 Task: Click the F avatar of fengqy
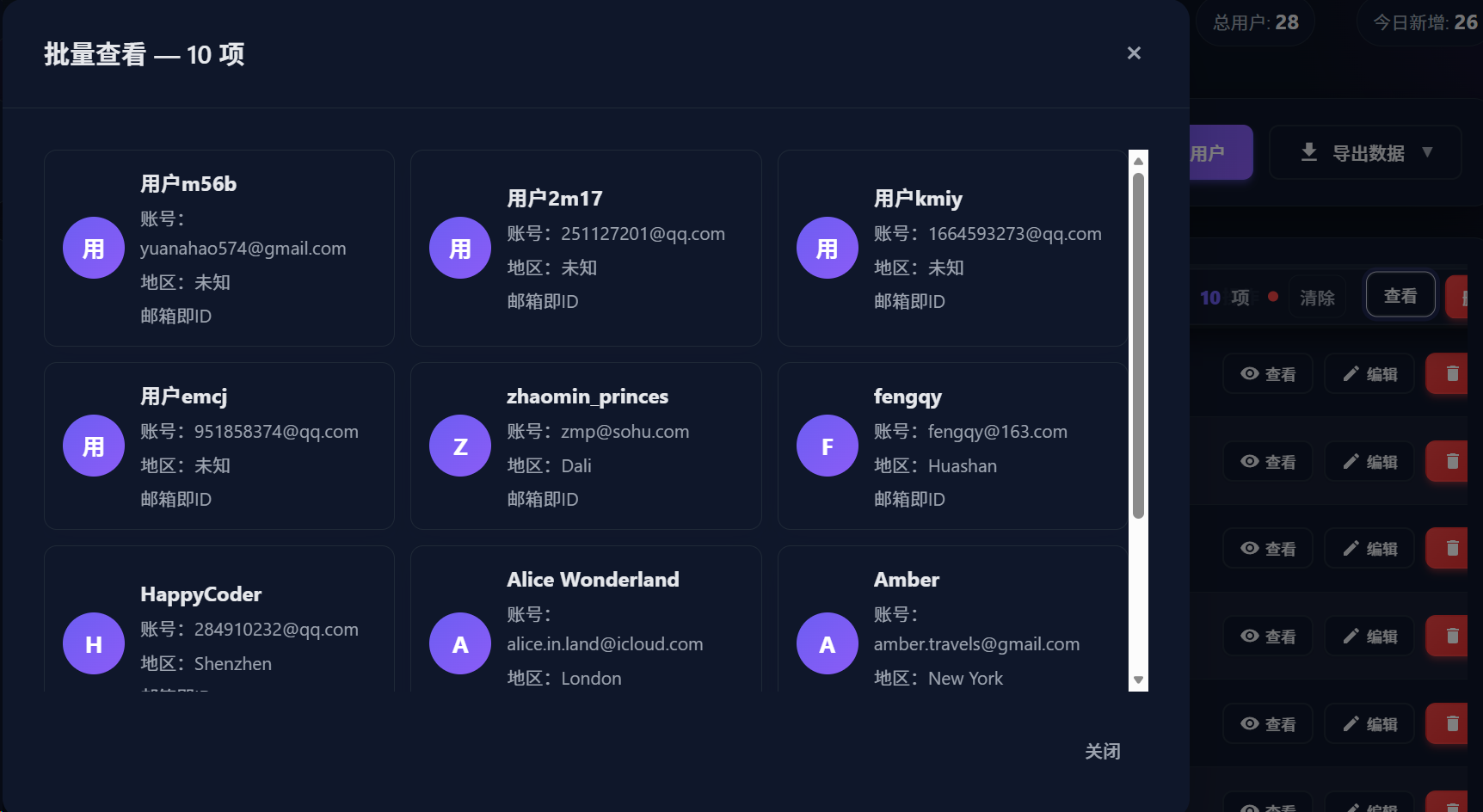828,446
